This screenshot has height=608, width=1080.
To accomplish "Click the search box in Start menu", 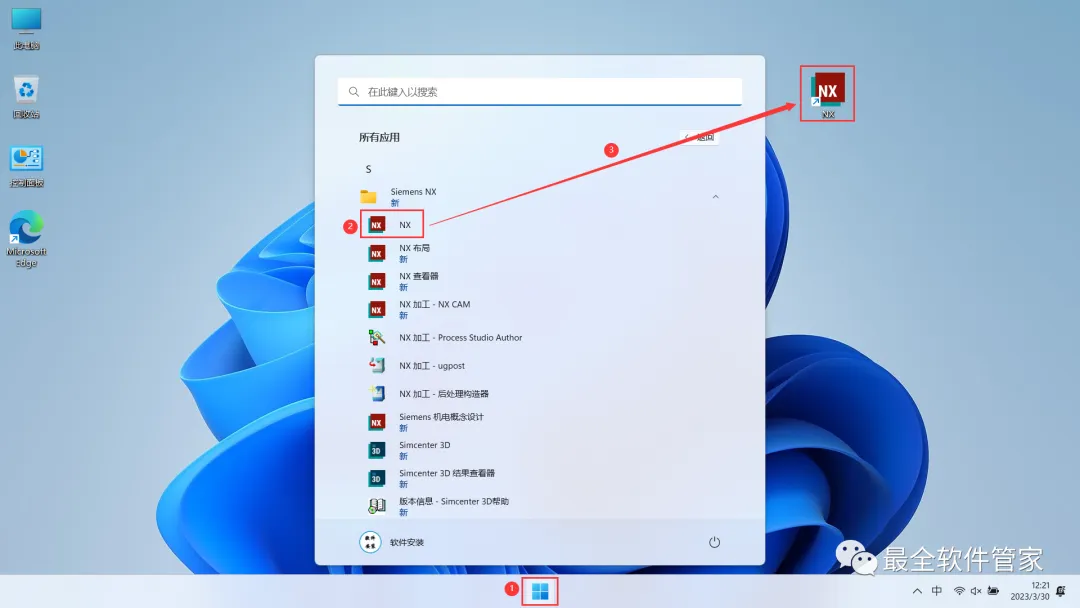I will point(540,92).
